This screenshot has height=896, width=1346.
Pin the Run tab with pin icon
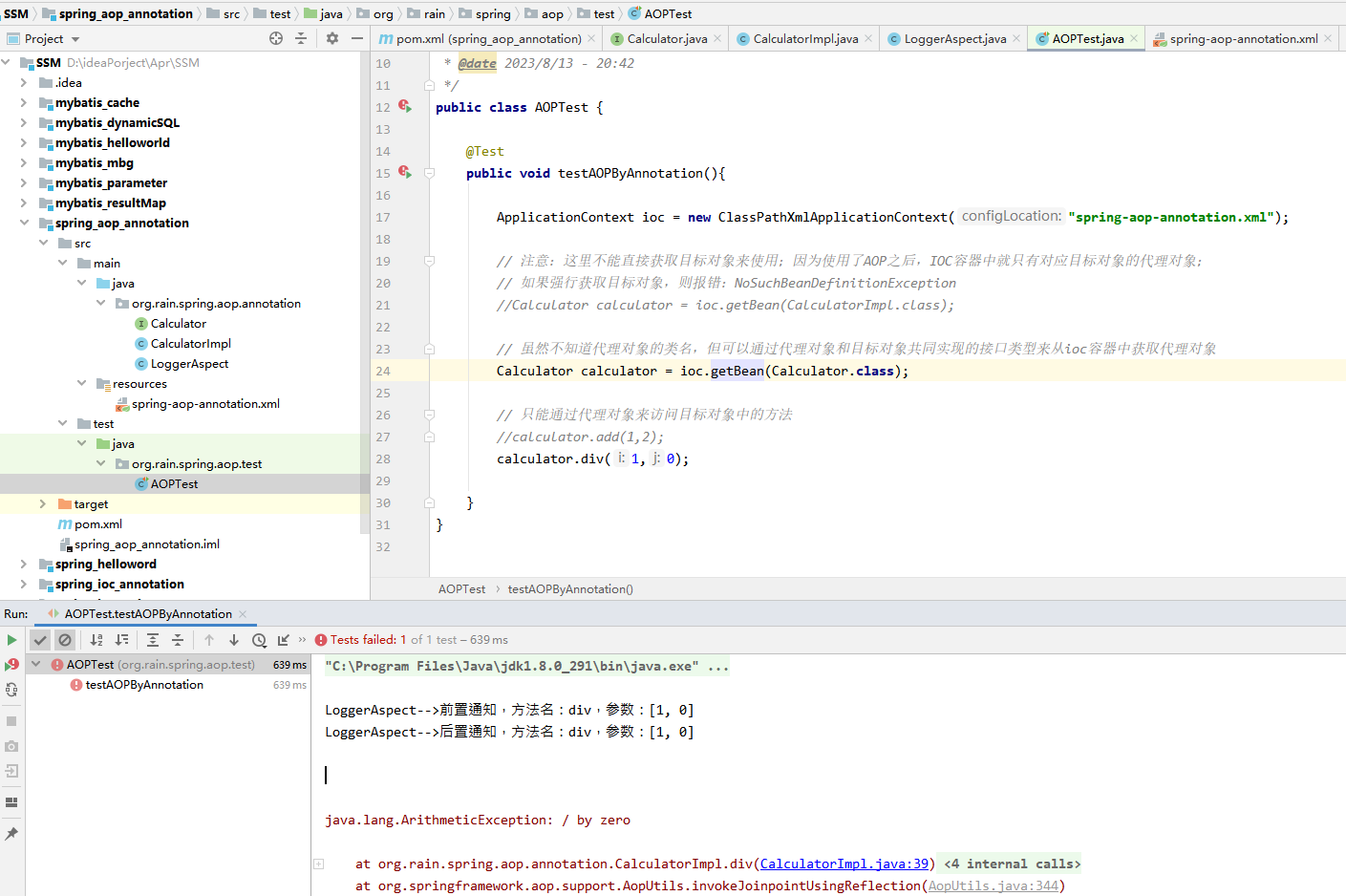tap(11, 834)
